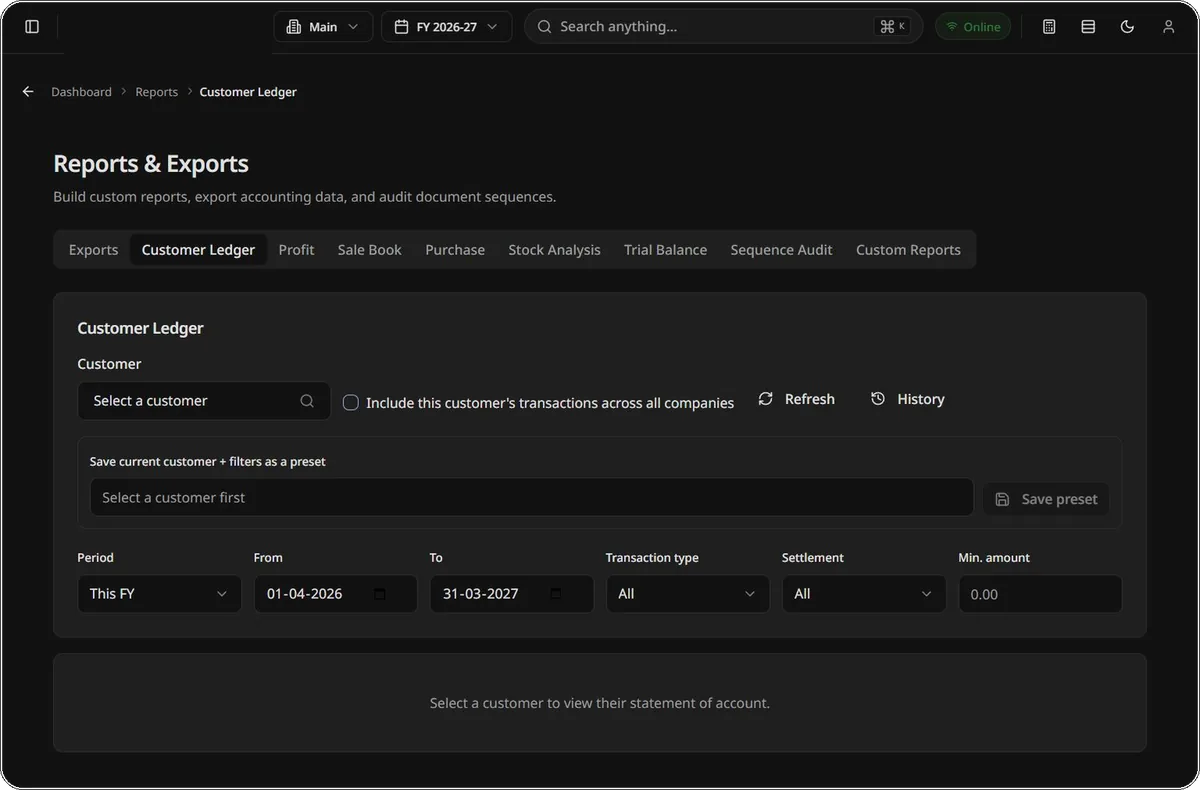Go back using the left arrow icon
Viewport: 1200px width, 790px height.
tap(28, 92)
